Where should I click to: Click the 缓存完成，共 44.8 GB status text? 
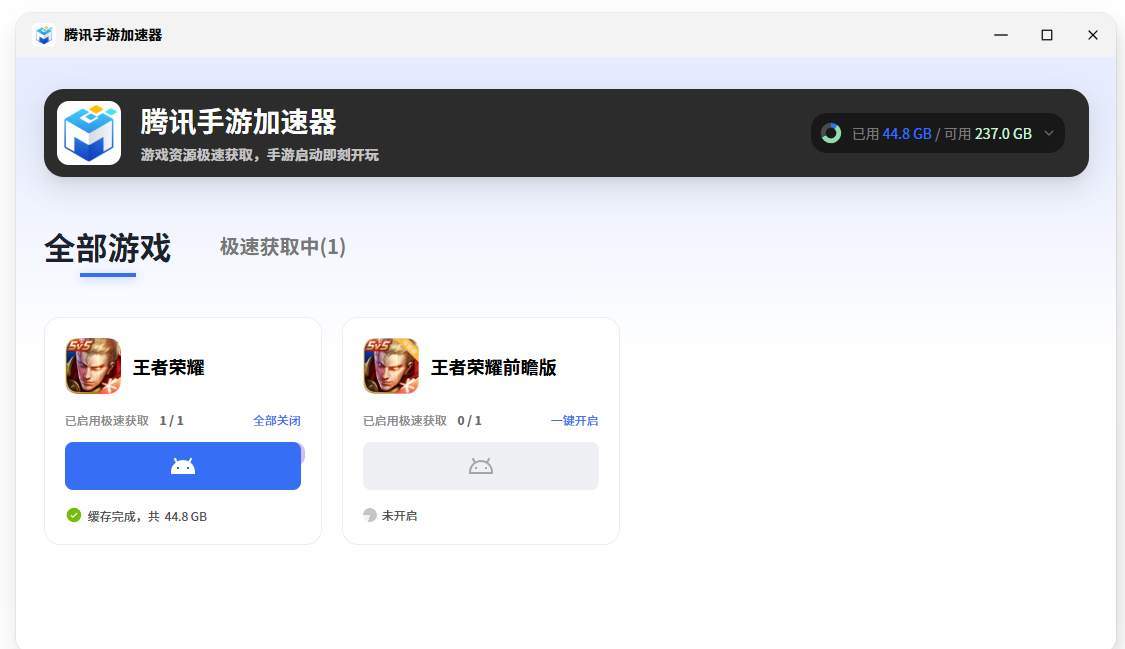(147, 516)
